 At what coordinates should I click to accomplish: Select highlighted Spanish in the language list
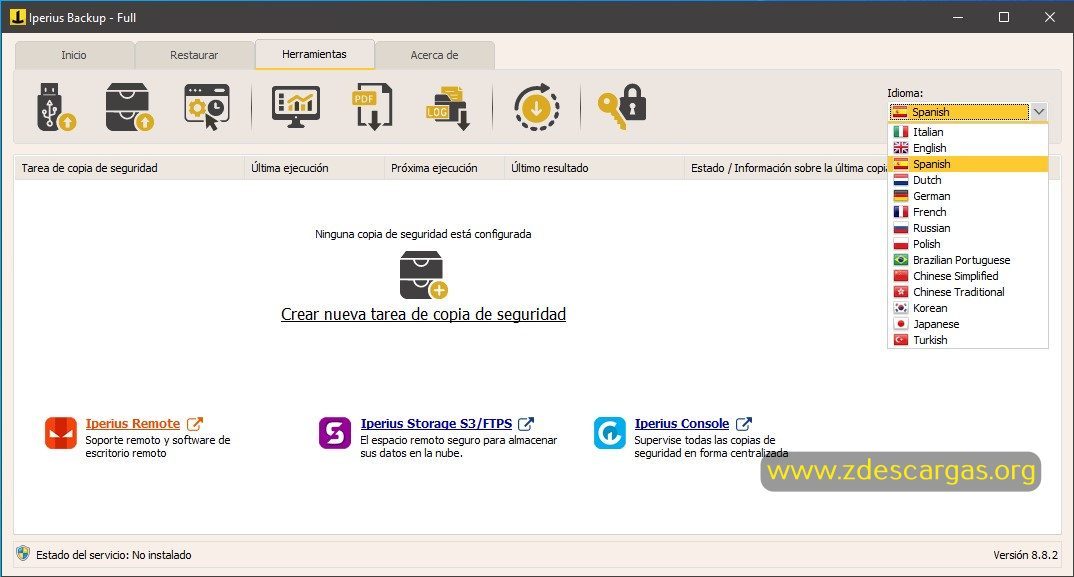(968, 164)
